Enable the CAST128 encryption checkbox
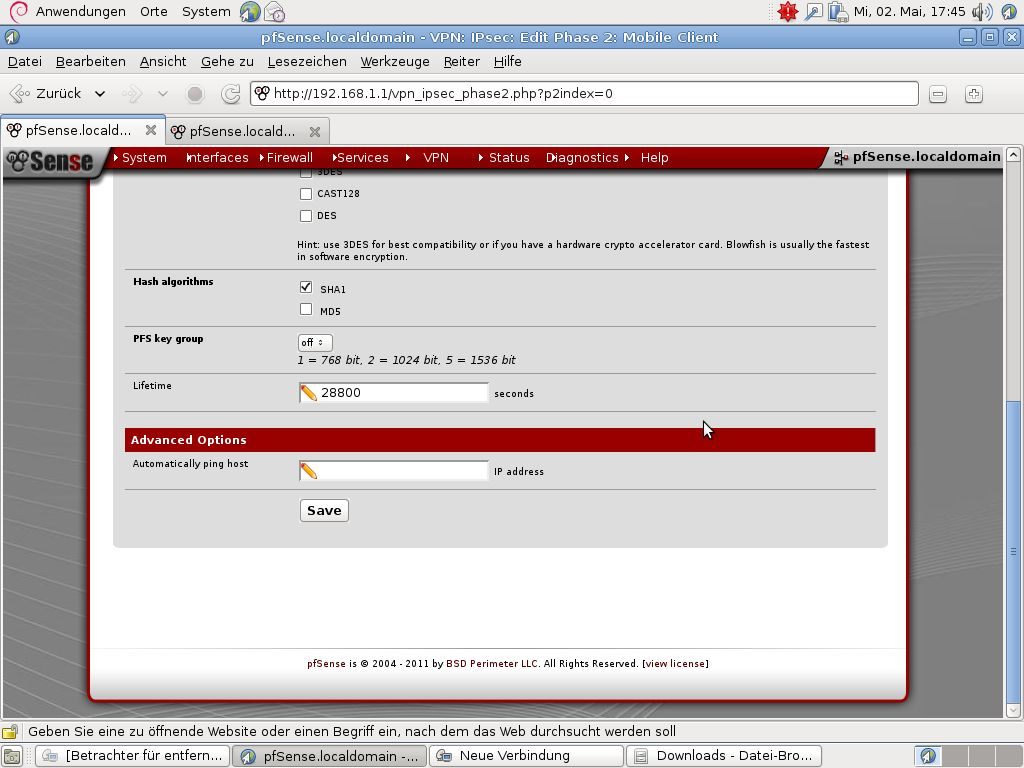This screenshot has width=1024, height=768. pyautogui.click(x=306, y=194)
